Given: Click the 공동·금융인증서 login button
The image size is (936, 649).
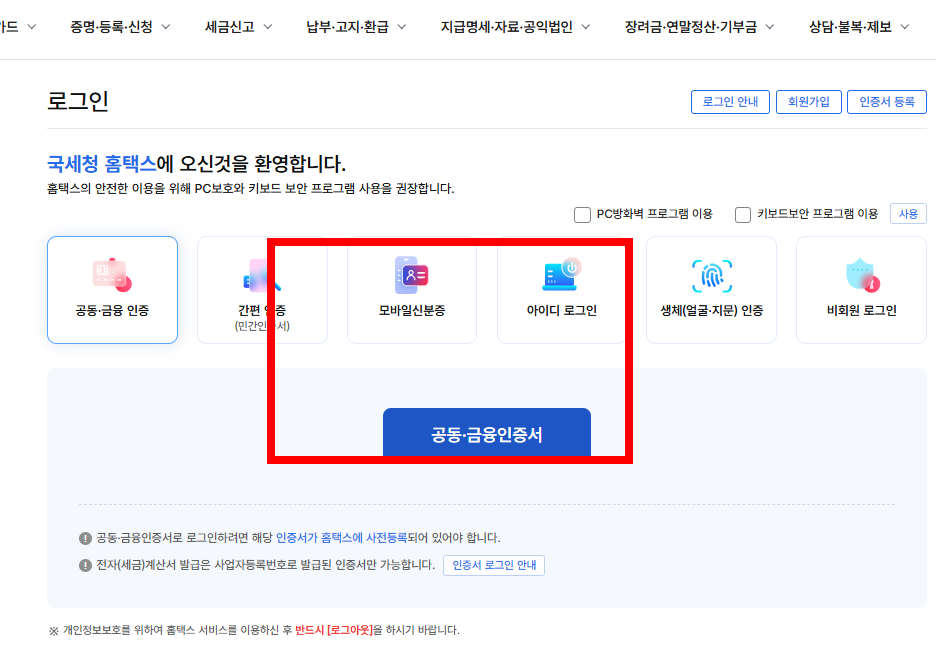Looking at the screenshot, I should [487, 431].
